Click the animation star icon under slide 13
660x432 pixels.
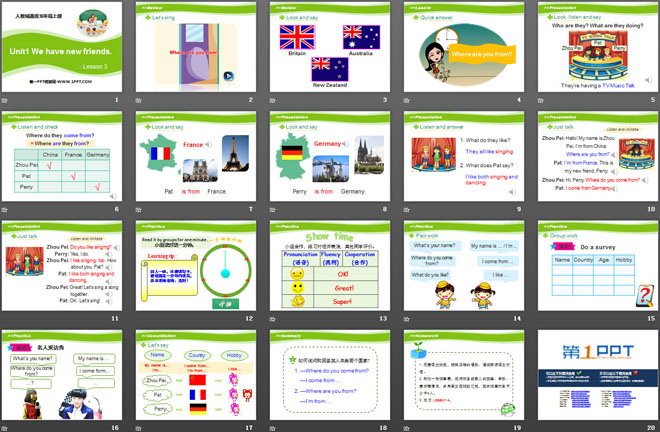point(273,319)
